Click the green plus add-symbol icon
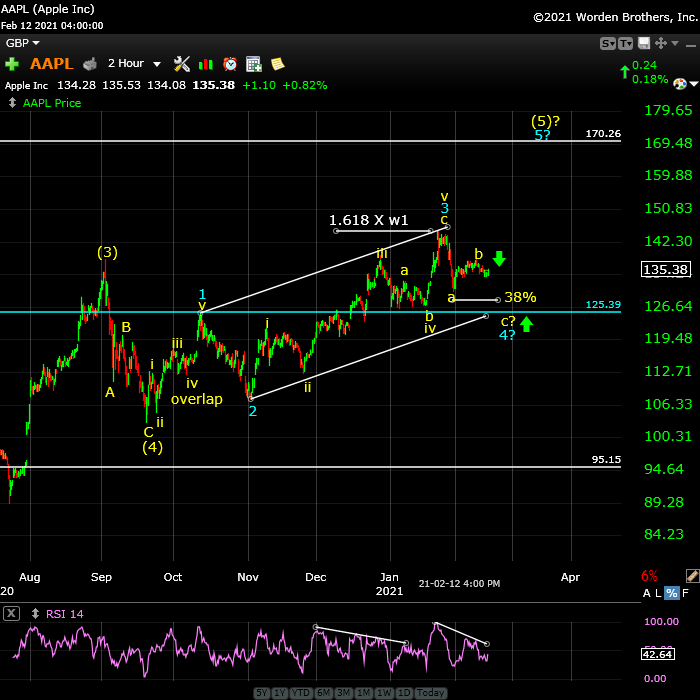Screen dimensions: 700x700 (x=12, y=64)
